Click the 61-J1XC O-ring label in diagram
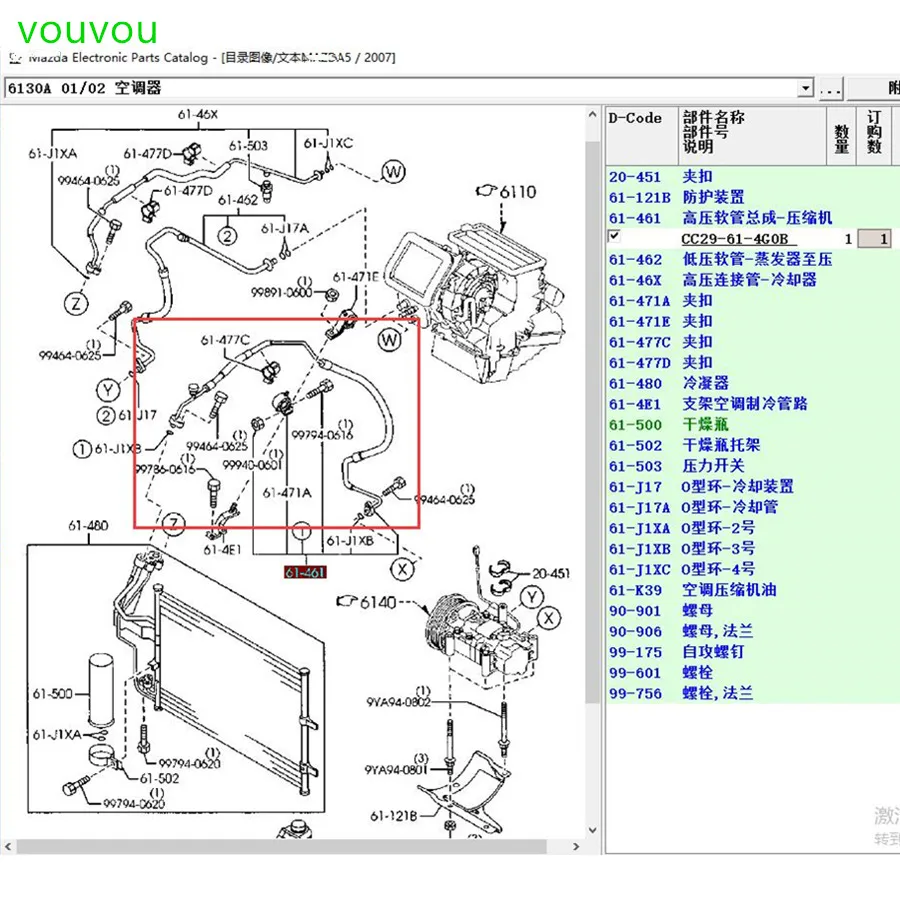 [x=328, y=143]
